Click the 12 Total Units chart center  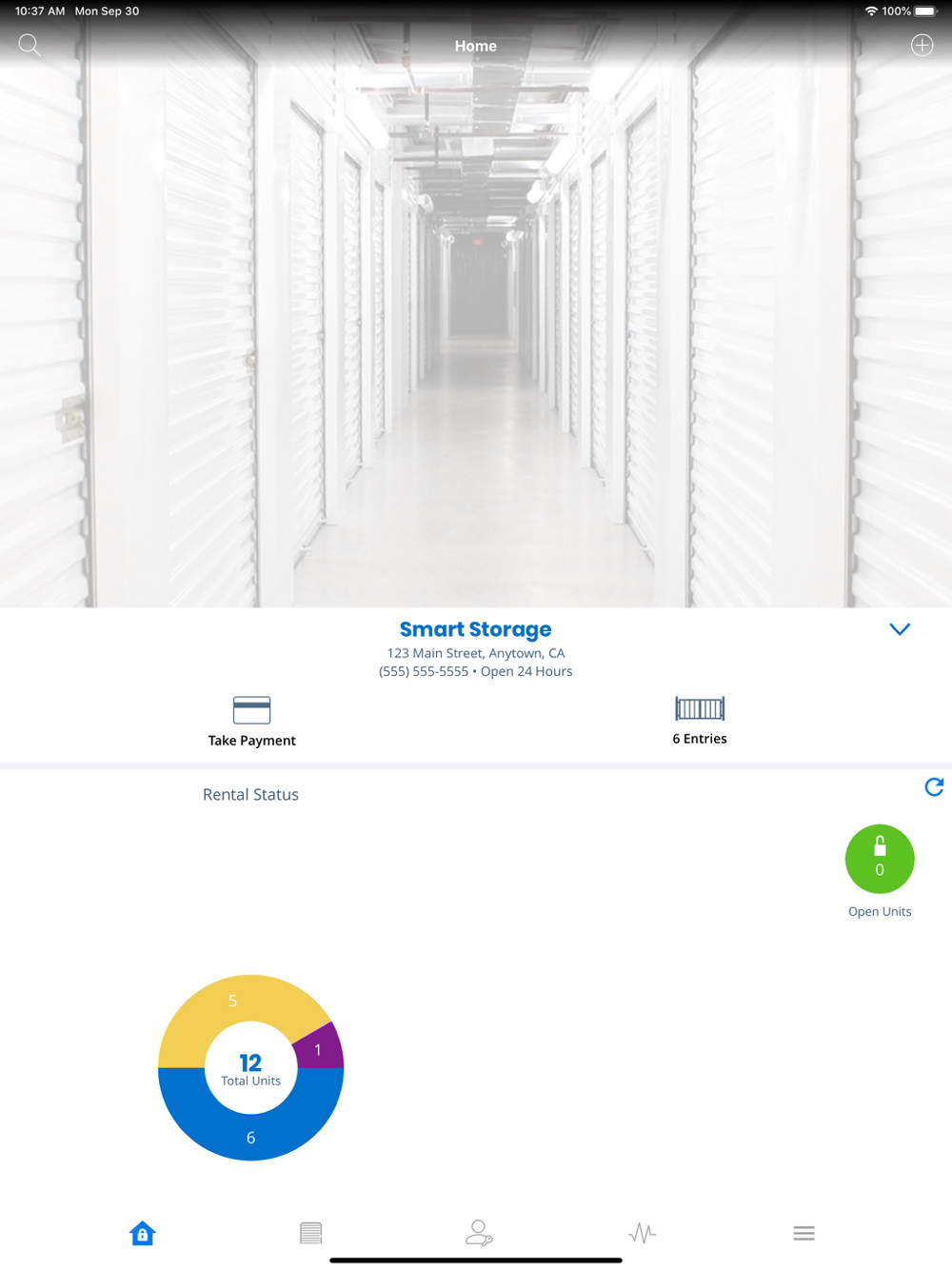(250, 1068)
